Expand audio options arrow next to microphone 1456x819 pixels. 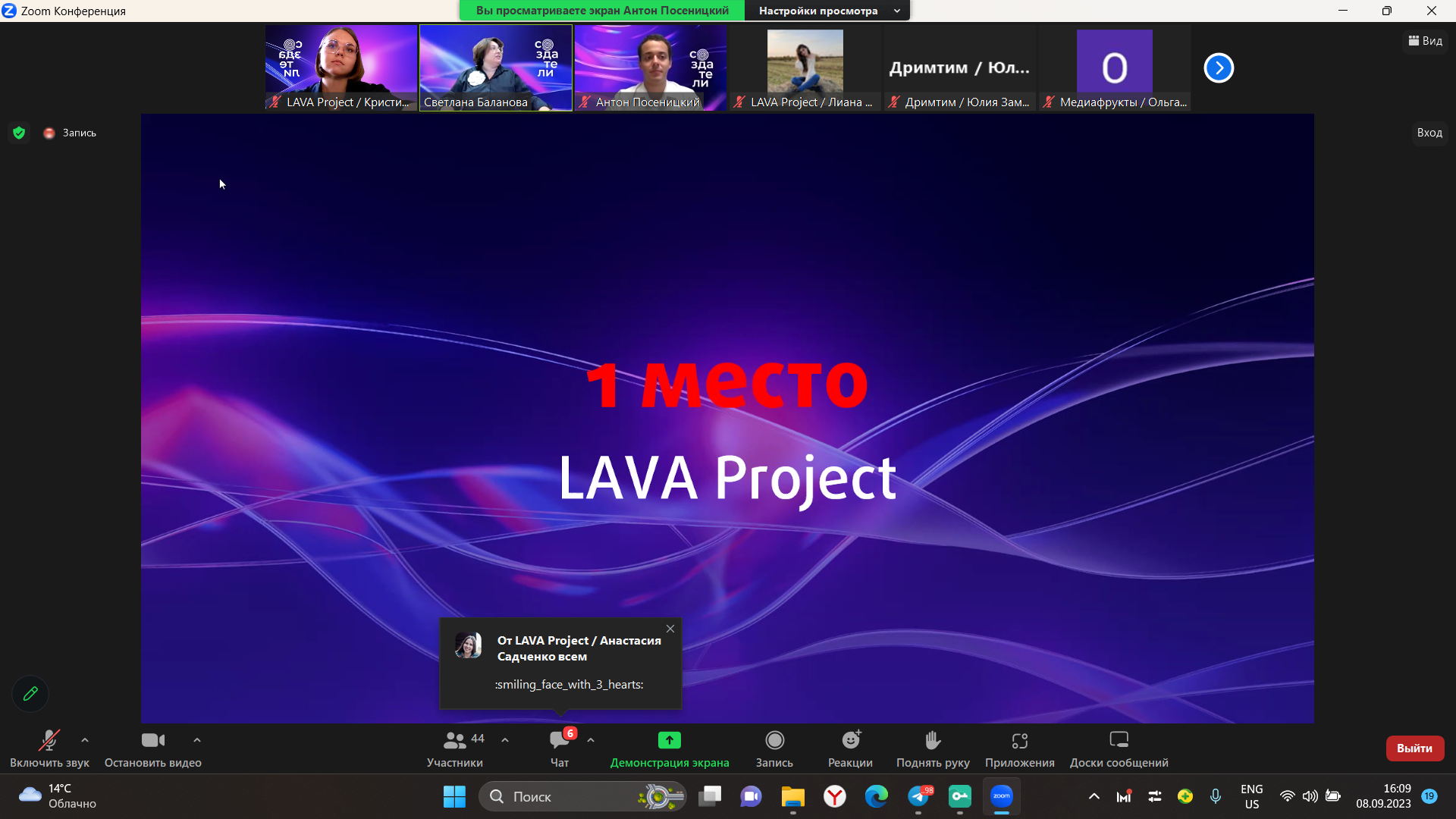point(85,740)
